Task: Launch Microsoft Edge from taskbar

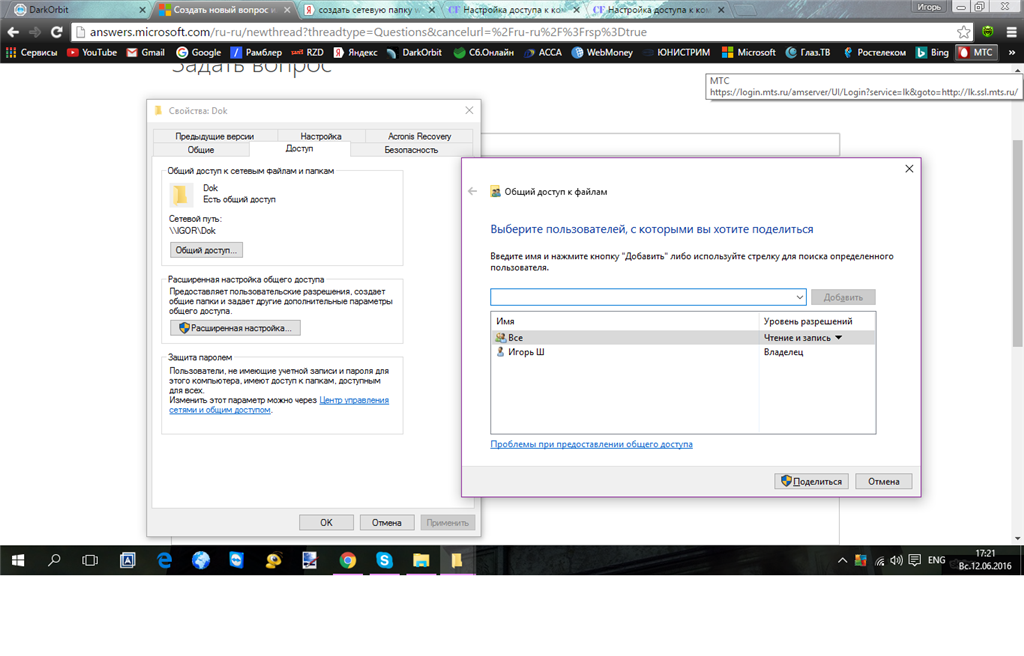Action: (x=164, y=560)
